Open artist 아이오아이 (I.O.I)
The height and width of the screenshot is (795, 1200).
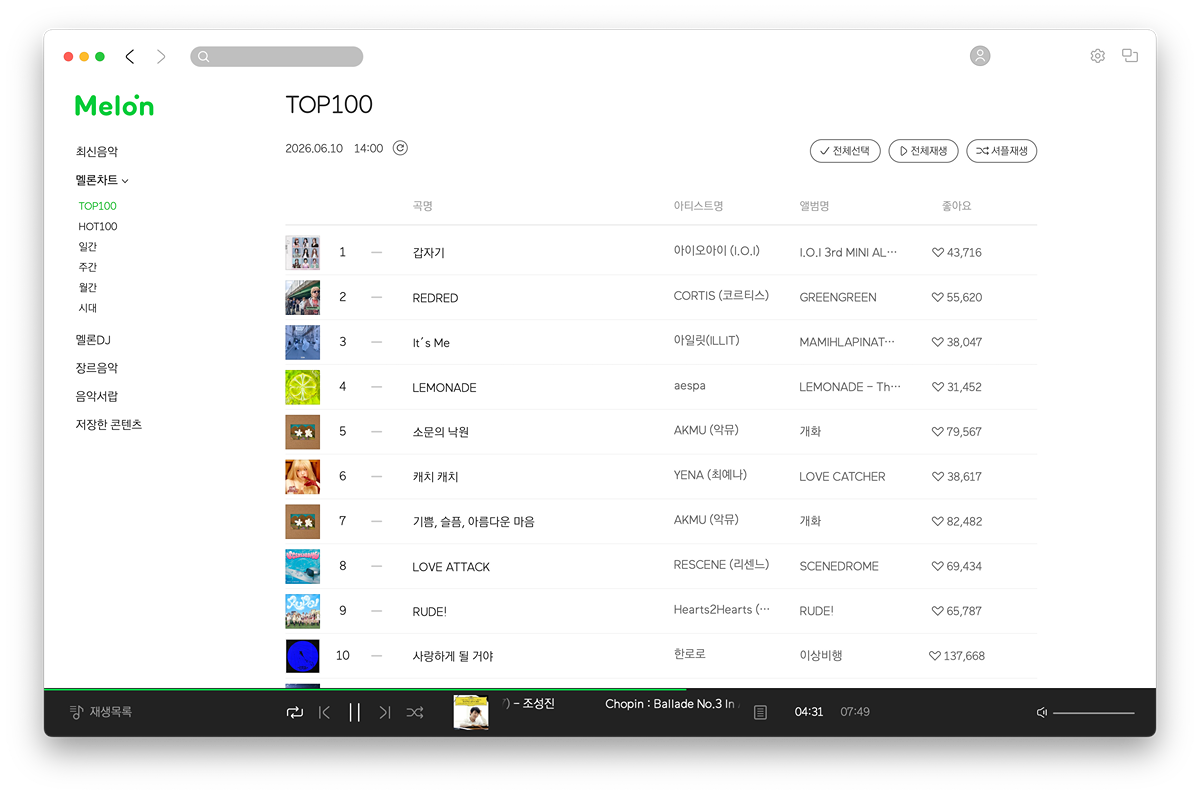(716, 251)
